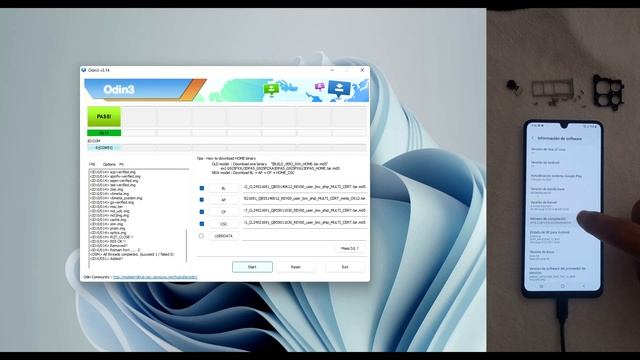
Task: Click the purple device icon in Odin banner
Action: [320, 87]
